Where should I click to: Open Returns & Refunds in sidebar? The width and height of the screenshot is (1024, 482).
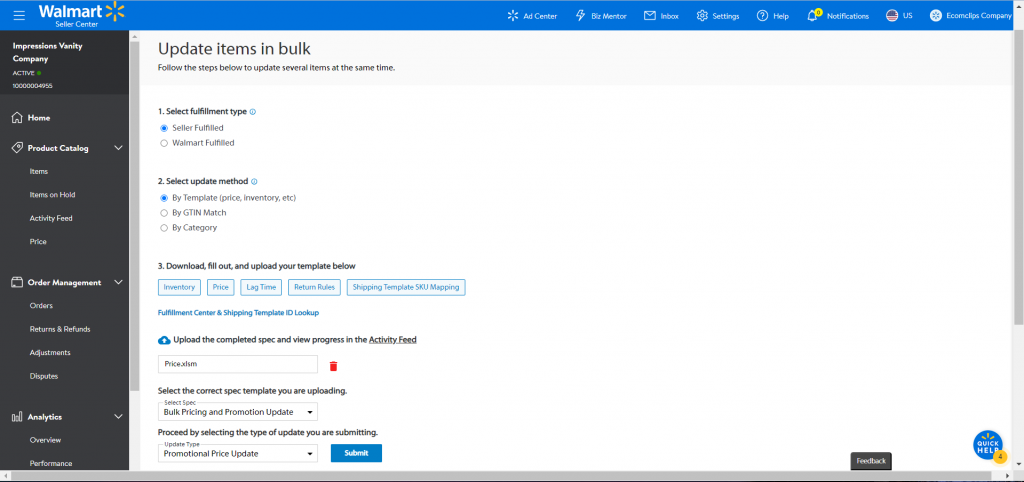point(60,329)
